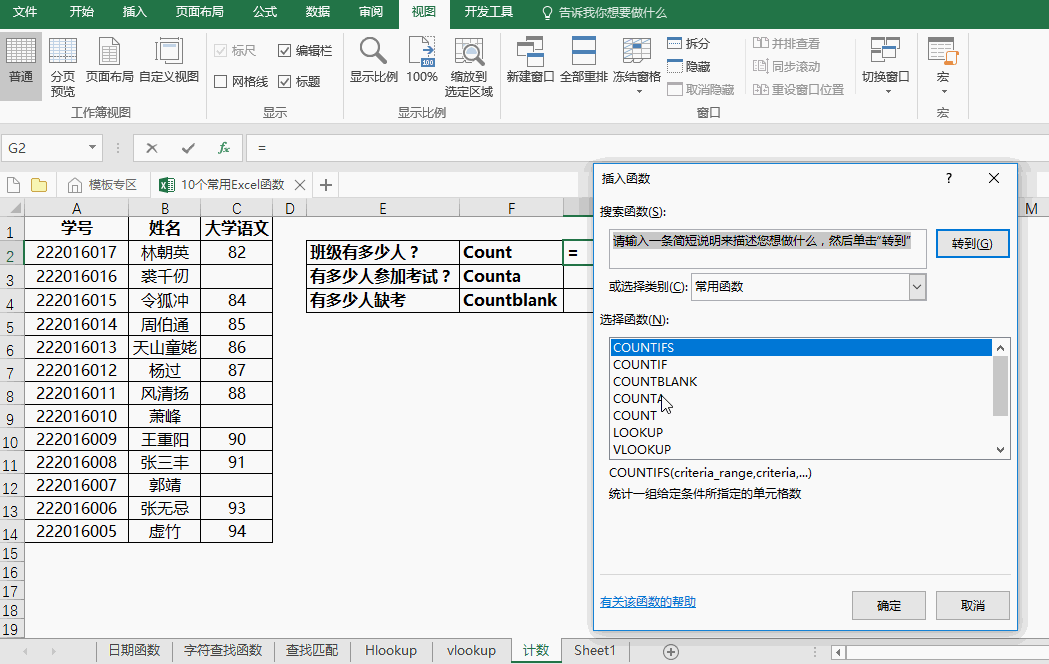The height and width of the screenshot is (664, 1049).
Task: Click the Split window icon
Action: pyautogui.click(x=689, y=44)
